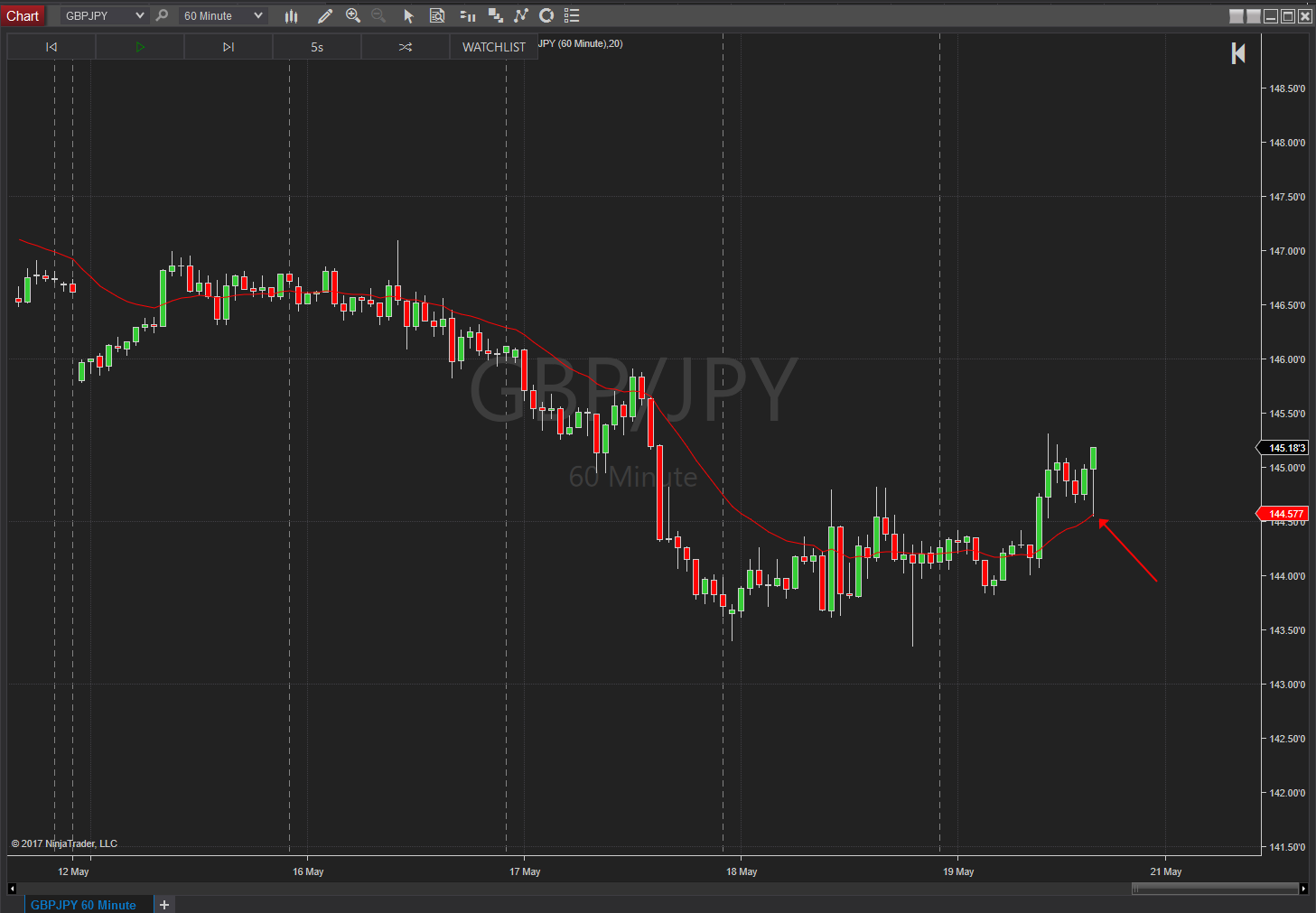
Task: Click the zoom in magnifier icon
Action: point(353,15)
